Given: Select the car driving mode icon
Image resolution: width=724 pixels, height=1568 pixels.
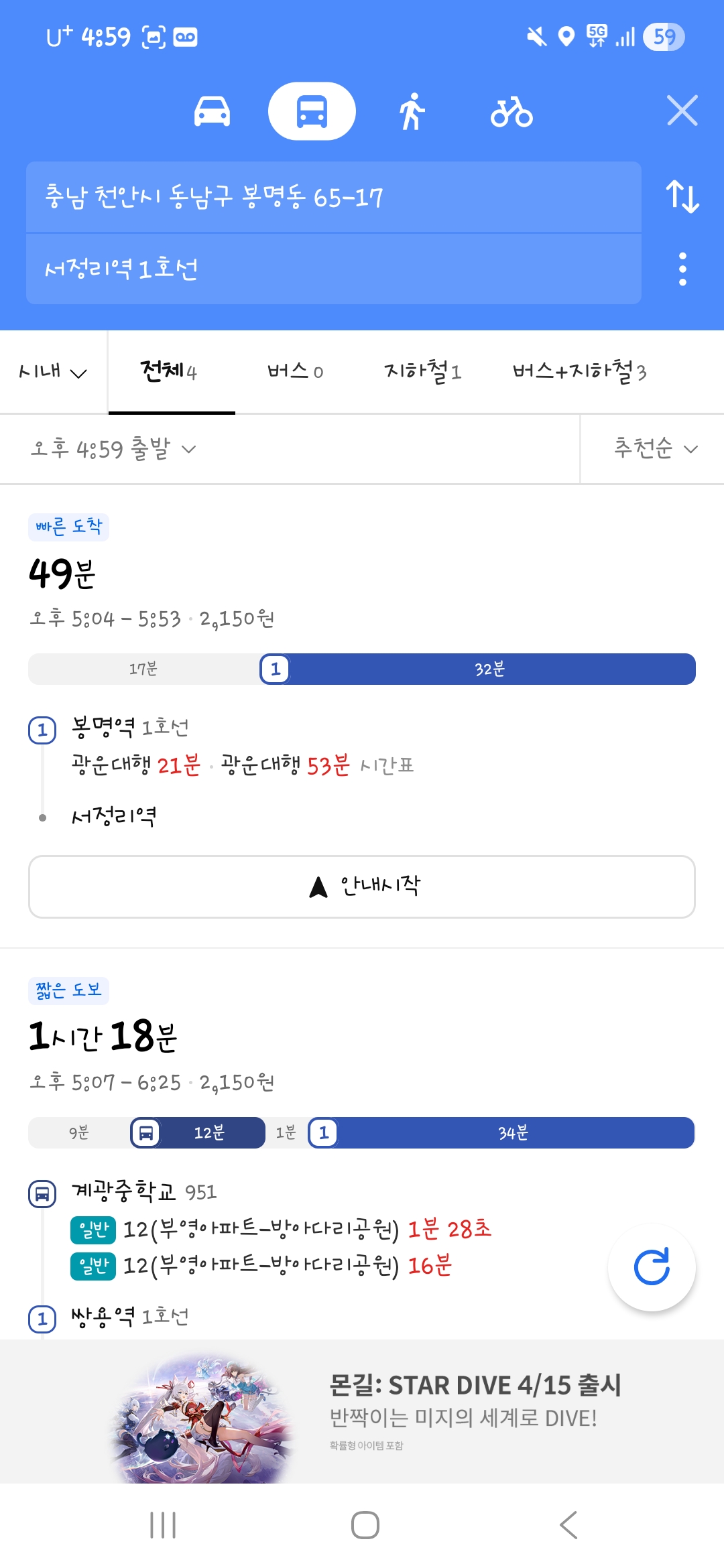Looking at the screenshot, I should (x=212, y=111).
